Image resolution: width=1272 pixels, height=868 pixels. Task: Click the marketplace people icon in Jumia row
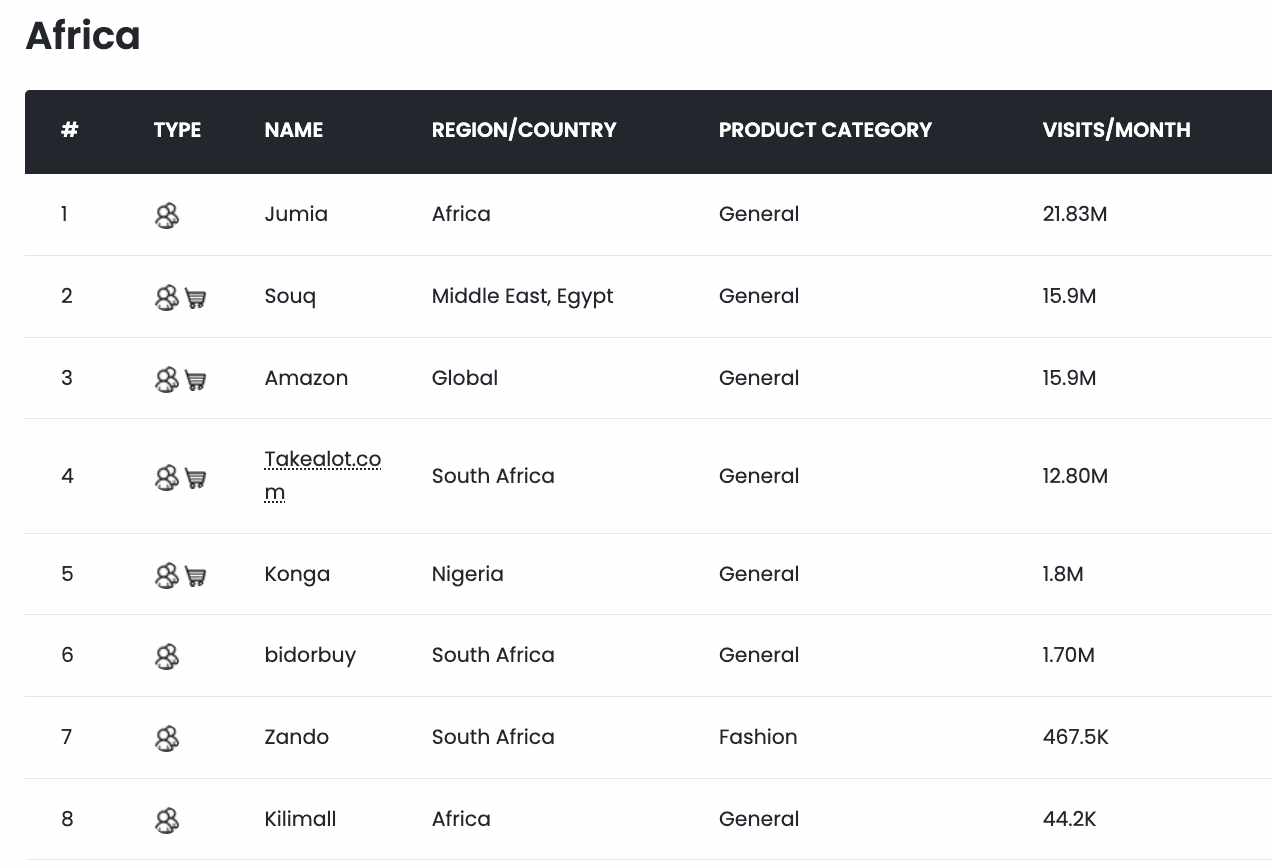pos(167,215)
